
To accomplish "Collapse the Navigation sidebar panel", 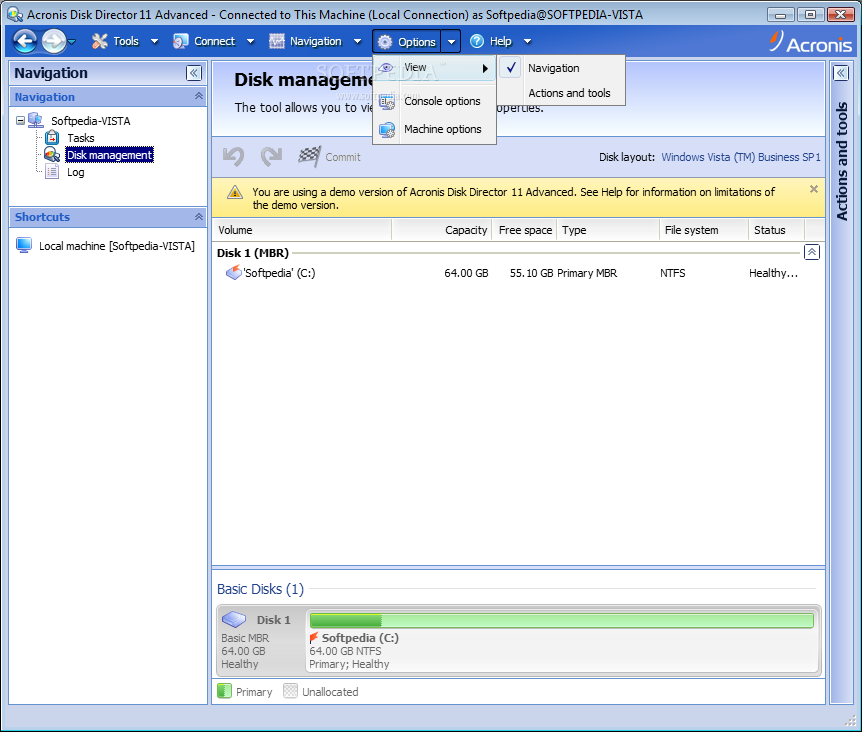I will point(194,73).
